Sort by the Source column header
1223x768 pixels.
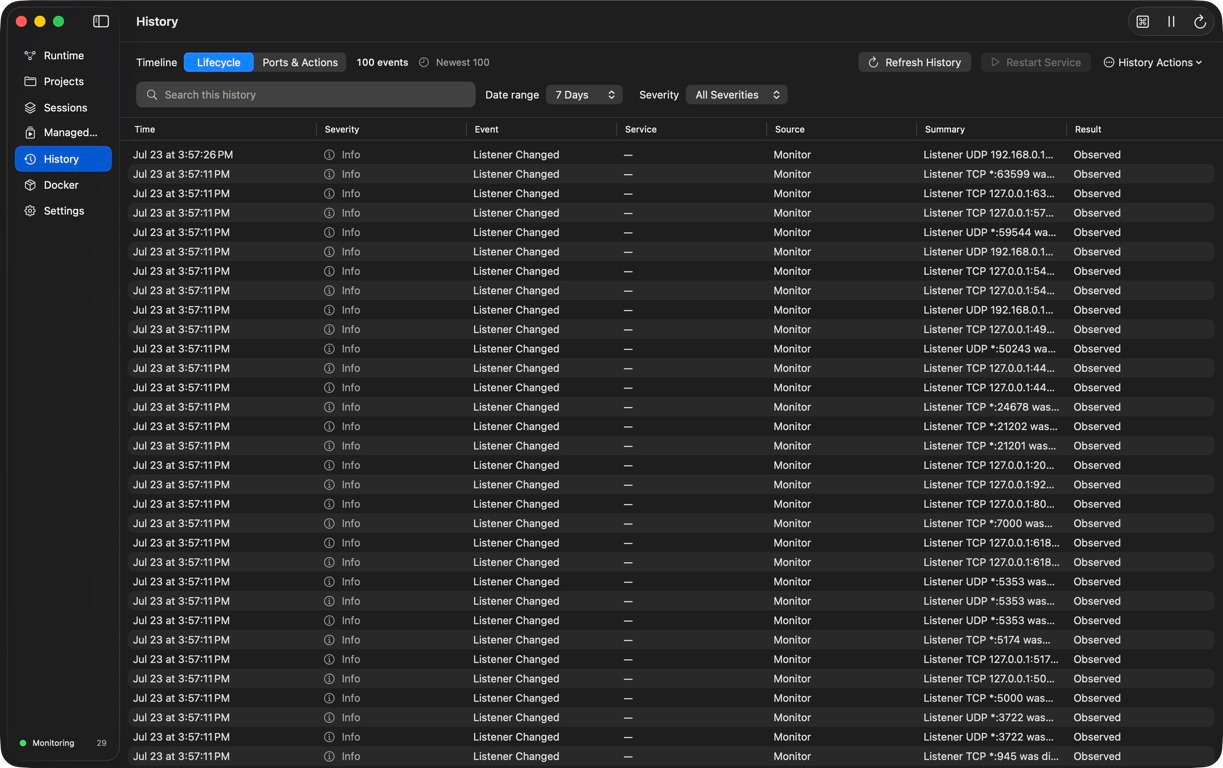pos(789,129)
